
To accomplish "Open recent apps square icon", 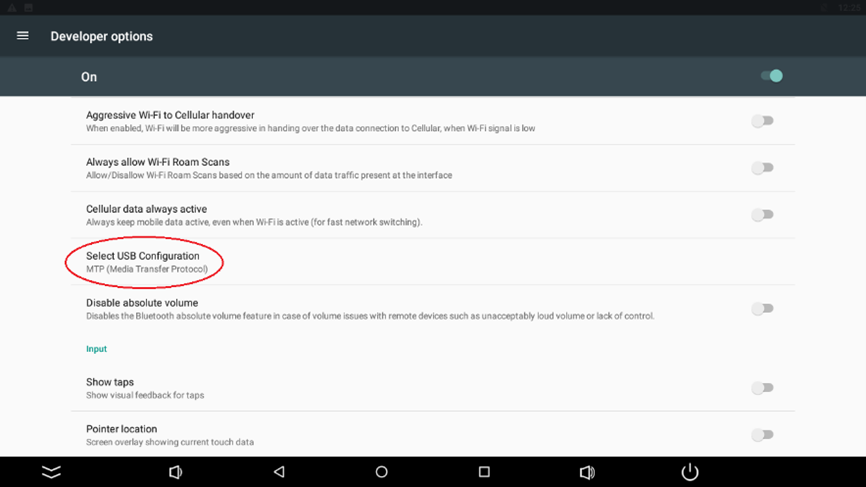I will [x=484, y=472].
